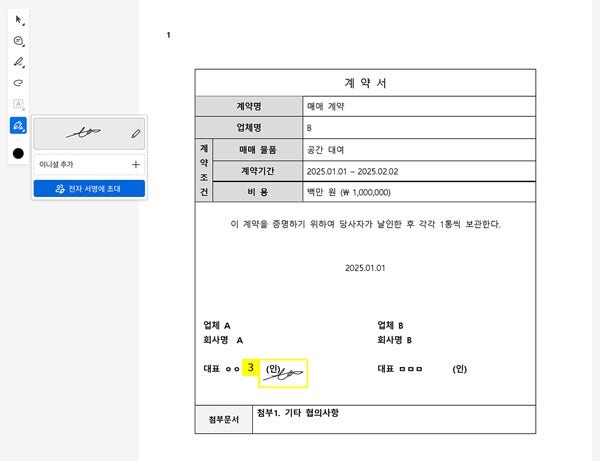Open the comment tool
Screen dimensions: 600x461
tap(18, 41)
